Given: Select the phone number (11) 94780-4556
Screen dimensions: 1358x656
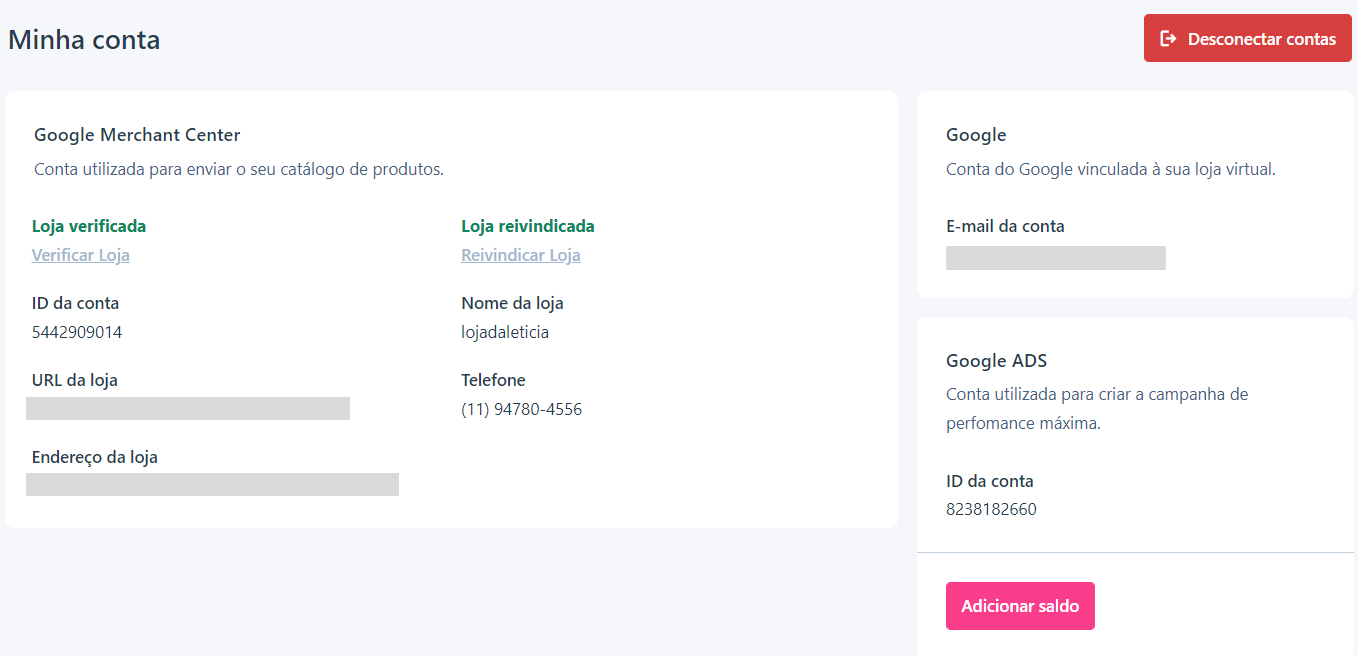Looking at the screenshot, I should pos(521,409).
